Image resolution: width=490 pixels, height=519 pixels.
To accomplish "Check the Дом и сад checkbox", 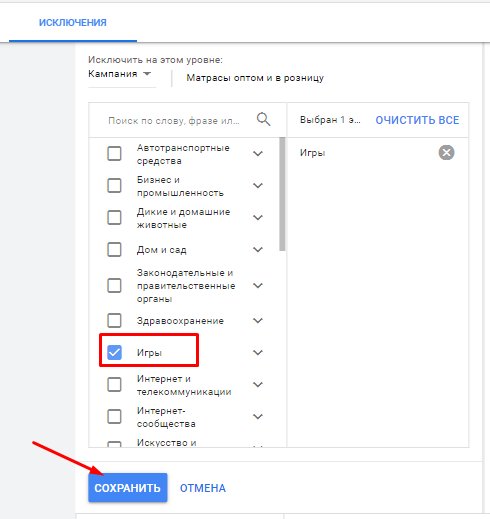I will tap(114, 249).
